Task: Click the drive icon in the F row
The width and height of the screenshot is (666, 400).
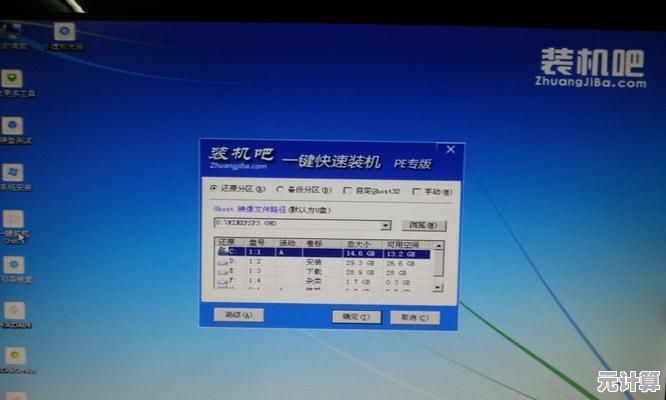Action: 223,281
